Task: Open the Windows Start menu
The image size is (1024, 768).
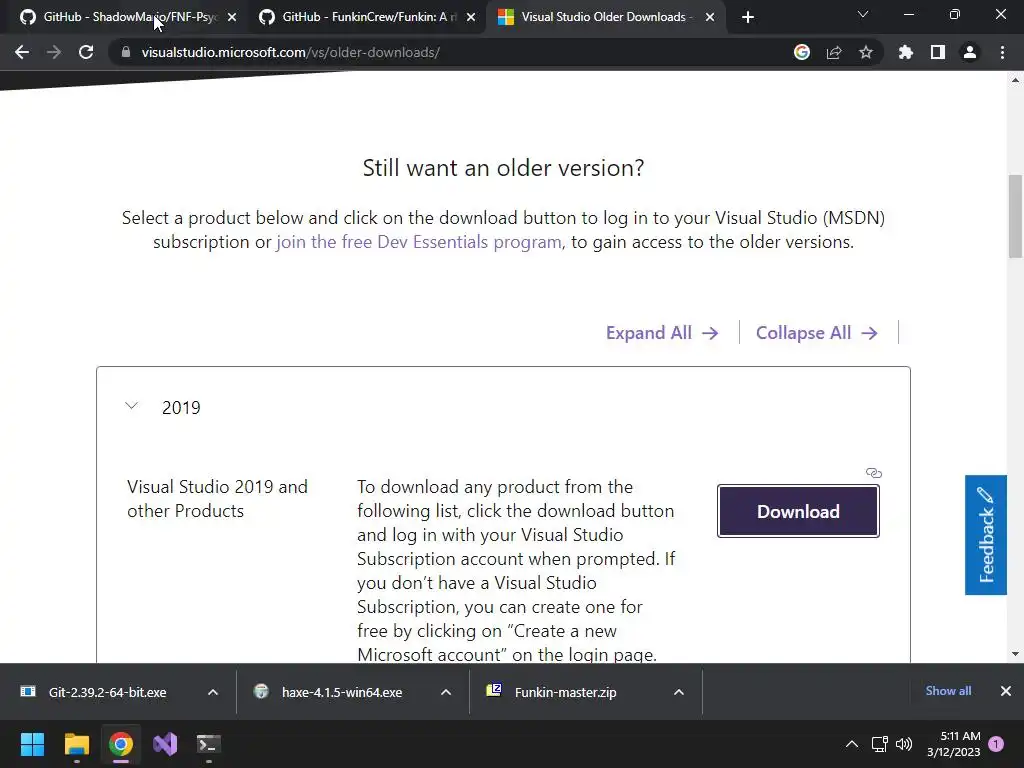Action: (32, 744)
